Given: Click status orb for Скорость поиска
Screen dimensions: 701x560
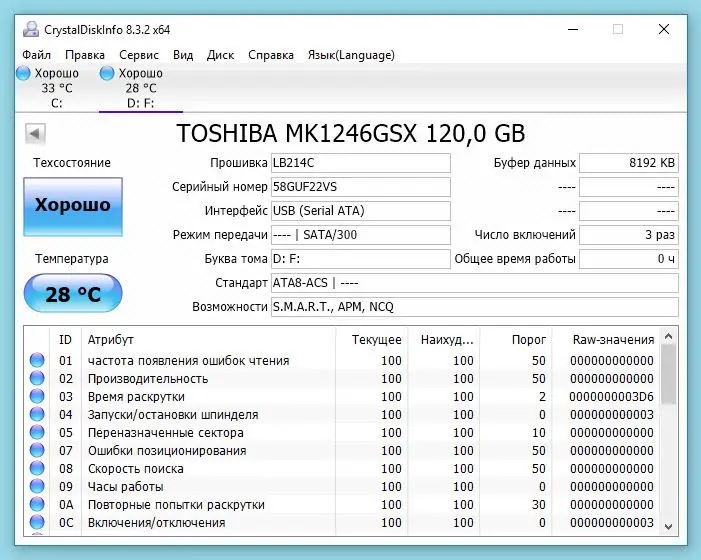Looking at the screenshot, I should coord(37,468).
